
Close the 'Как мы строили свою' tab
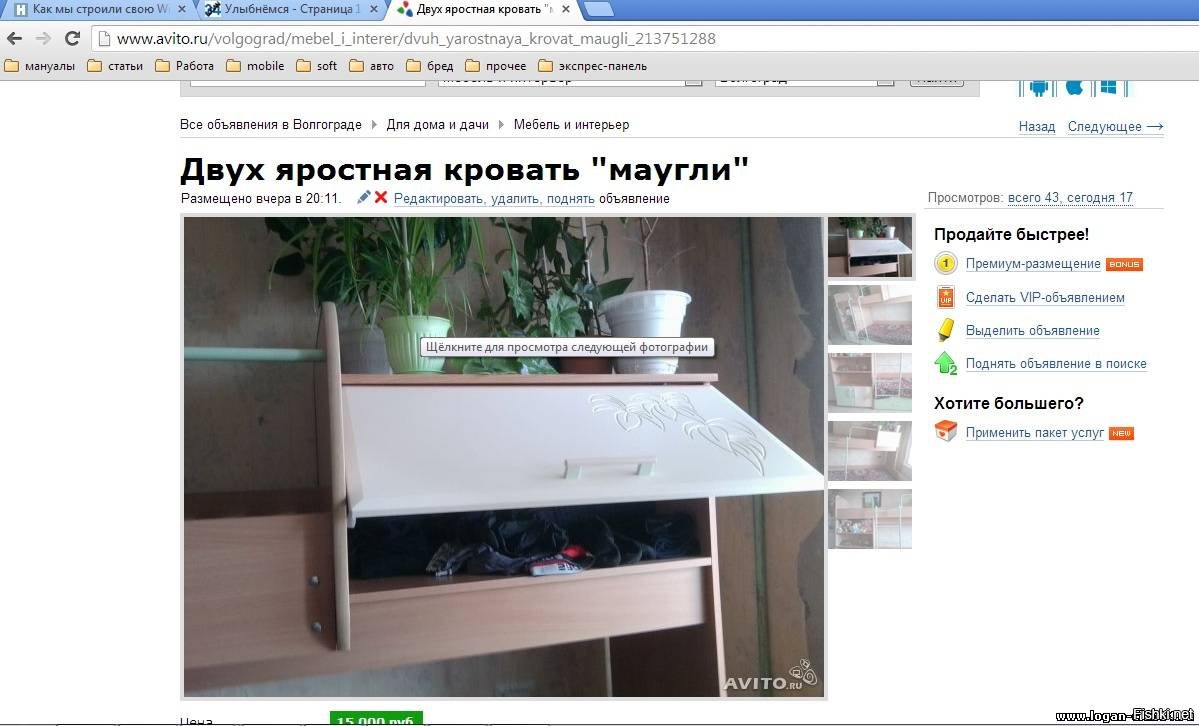(x=181, y=9)
